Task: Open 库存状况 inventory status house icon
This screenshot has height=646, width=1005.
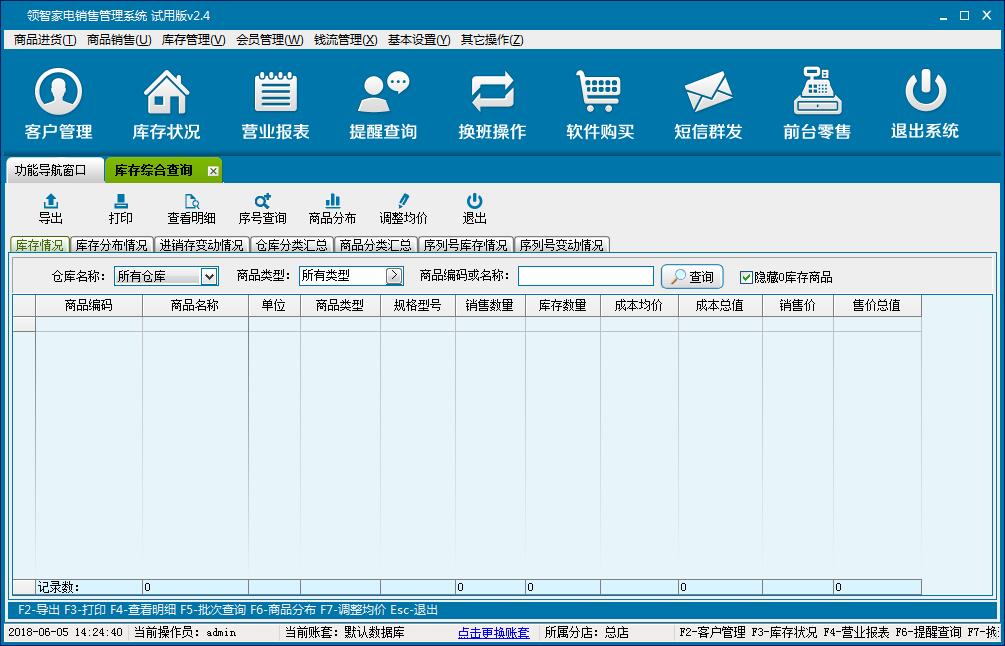Action: [x=166, y=104]
